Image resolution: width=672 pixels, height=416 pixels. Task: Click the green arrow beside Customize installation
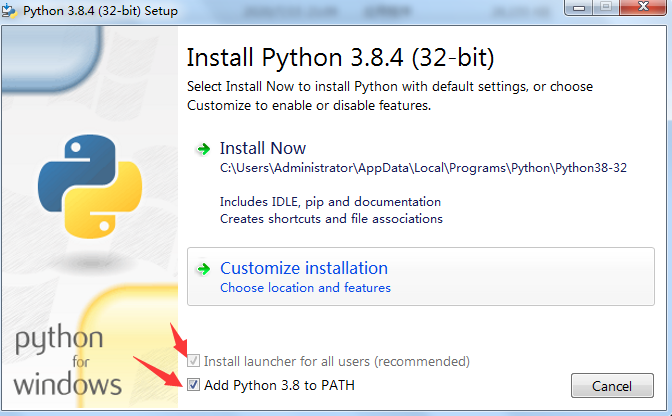(203, 269)
